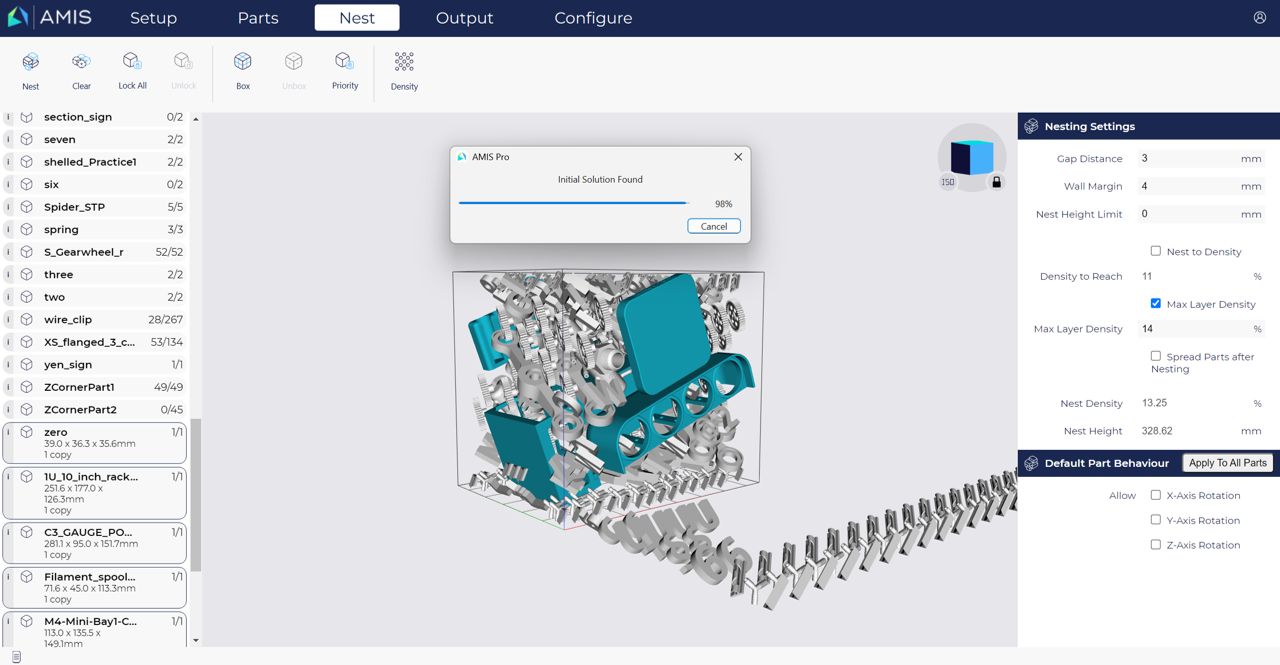This screenshot has height=665, width=1280.
Task: Select the XS_flanged_3_c... part row
Action: [95, 342]
